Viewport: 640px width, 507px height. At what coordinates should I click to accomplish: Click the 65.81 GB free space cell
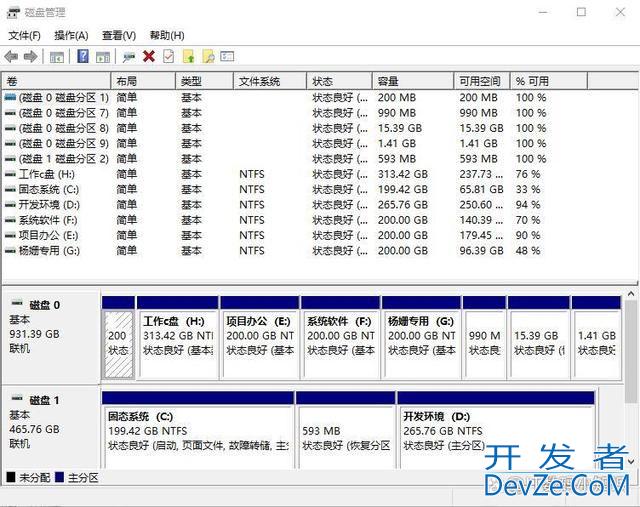click(481, 189)
